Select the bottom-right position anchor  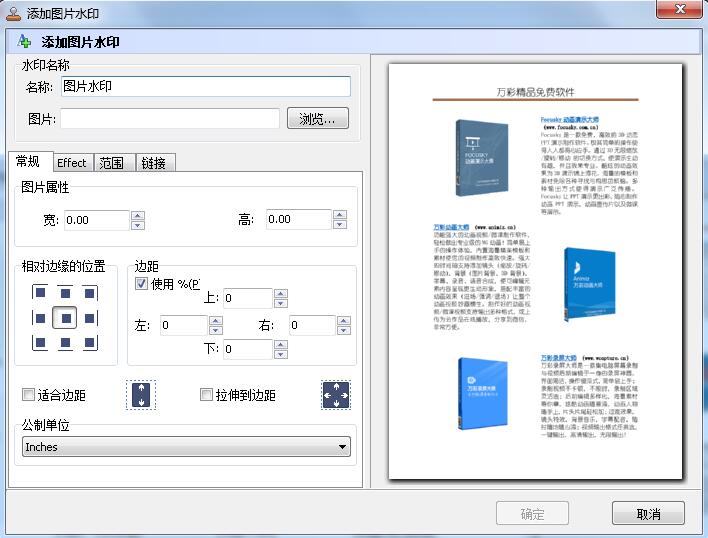88,342
